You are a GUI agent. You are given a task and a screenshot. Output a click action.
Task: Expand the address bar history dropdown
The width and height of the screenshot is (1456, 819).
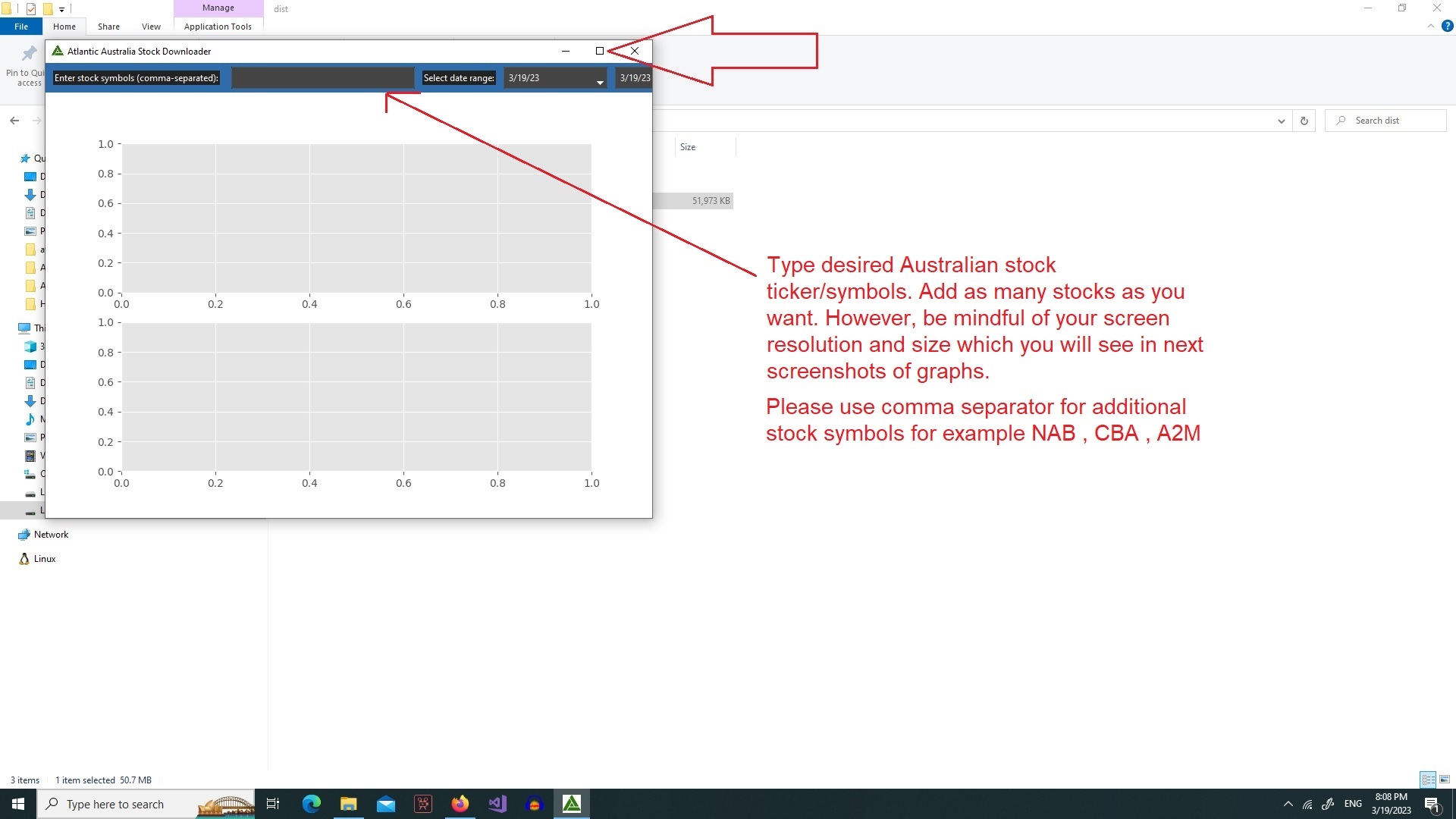[x=1281, y=121]
